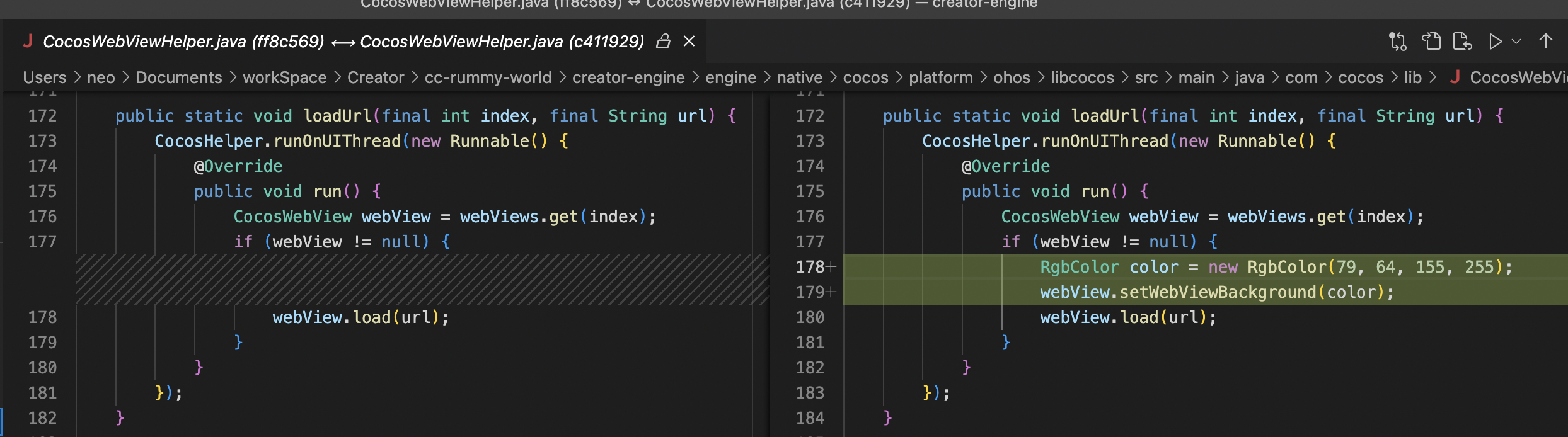This screenshot has height=437, width=1568.
Task: Go to previous change with up arrow
Action: tap(1545, 42)
